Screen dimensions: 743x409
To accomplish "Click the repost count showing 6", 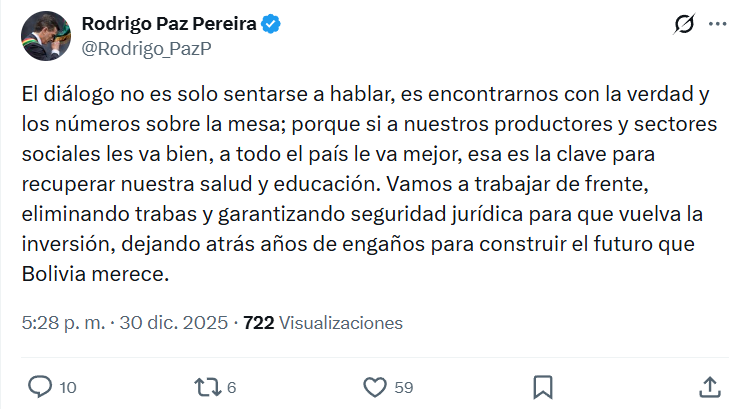I will point(231,387).
